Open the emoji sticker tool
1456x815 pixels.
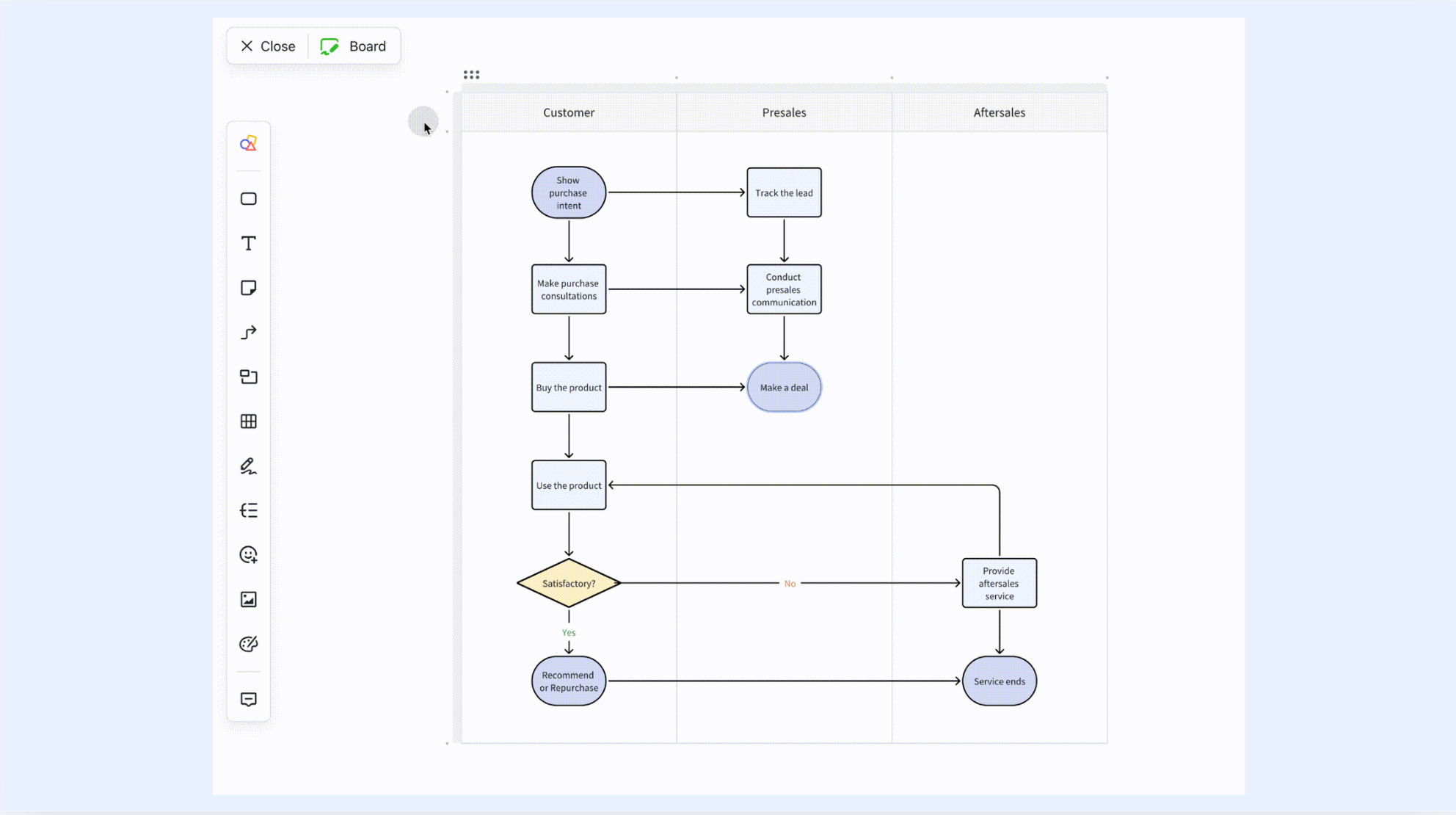[x=248, y=555]
